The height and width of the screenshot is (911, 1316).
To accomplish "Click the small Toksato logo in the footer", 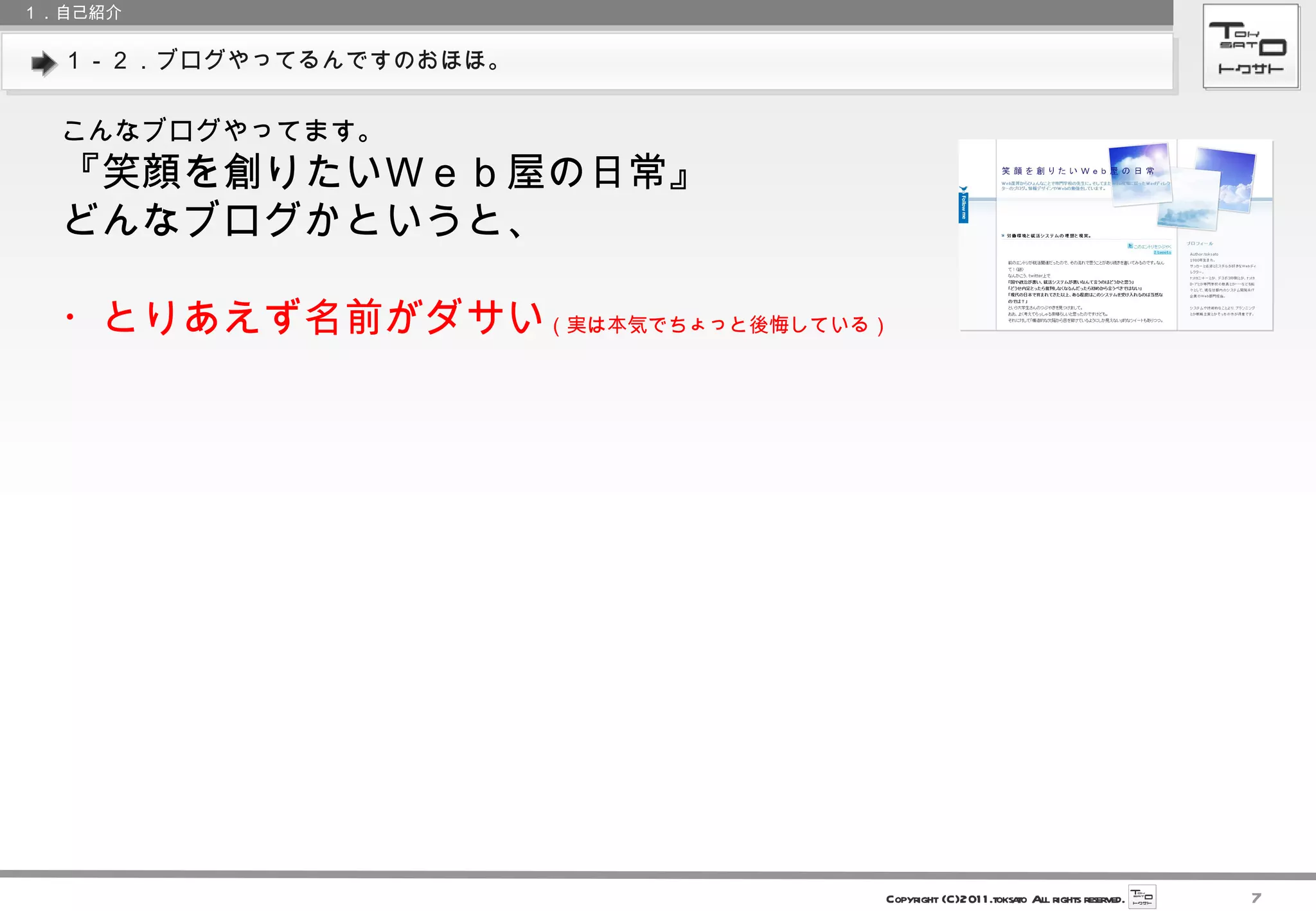I will point(1142,898).
